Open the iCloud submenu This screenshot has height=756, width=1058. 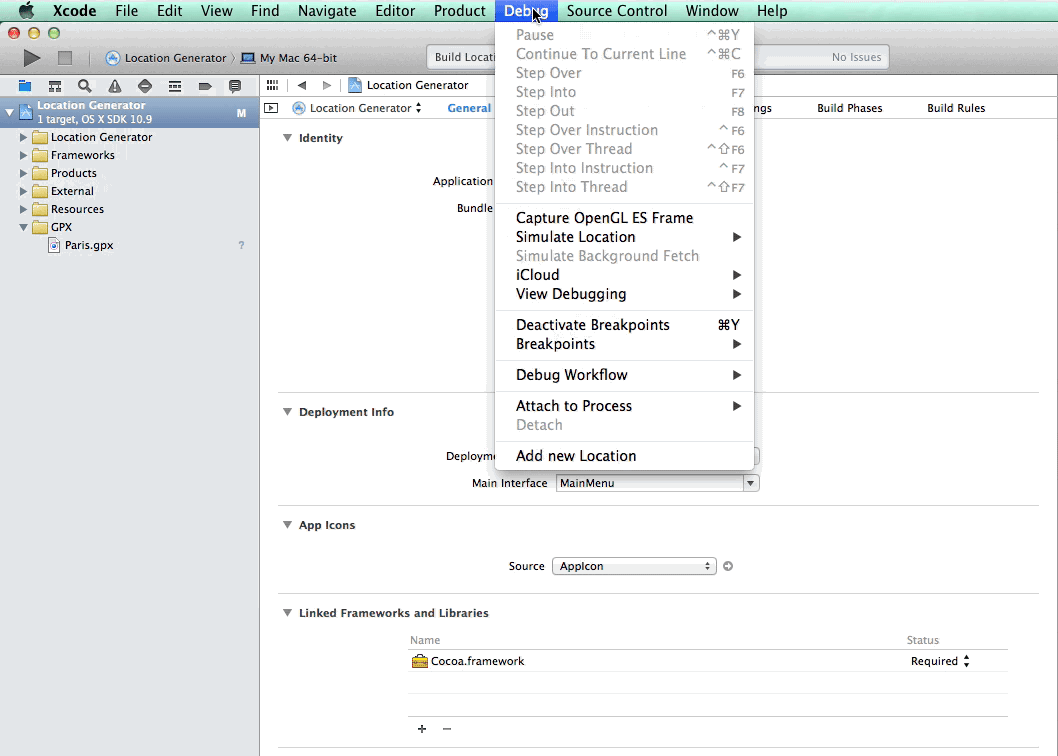tap(624, 275)
